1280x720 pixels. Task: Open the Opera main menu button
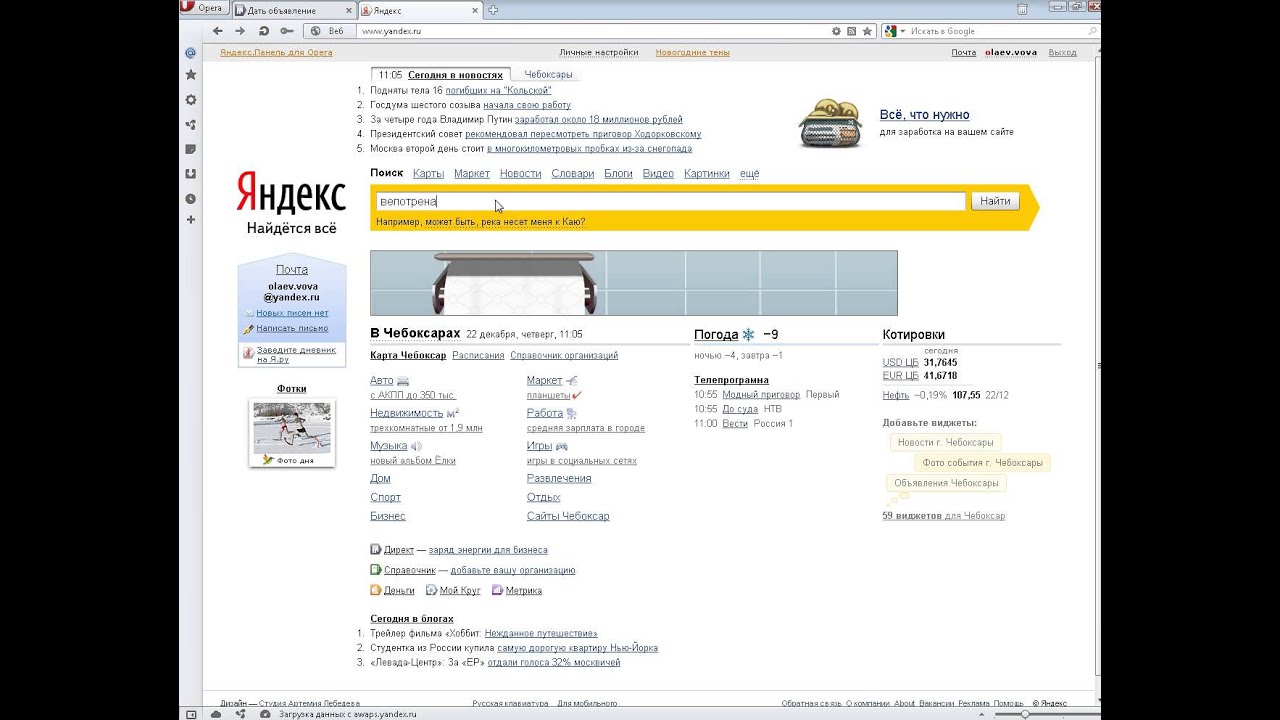[x=203, y=8]
